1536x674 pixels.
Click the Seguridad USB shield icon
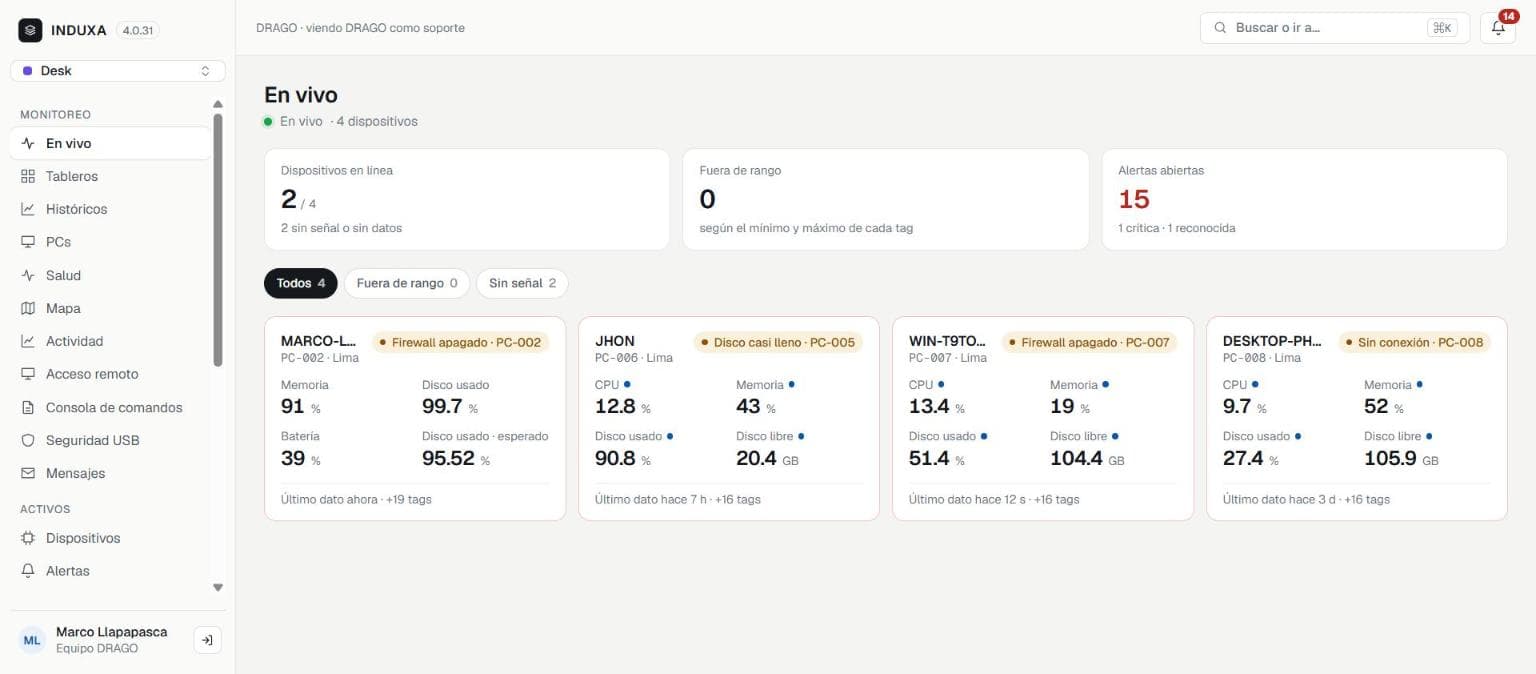click(28, 440)
